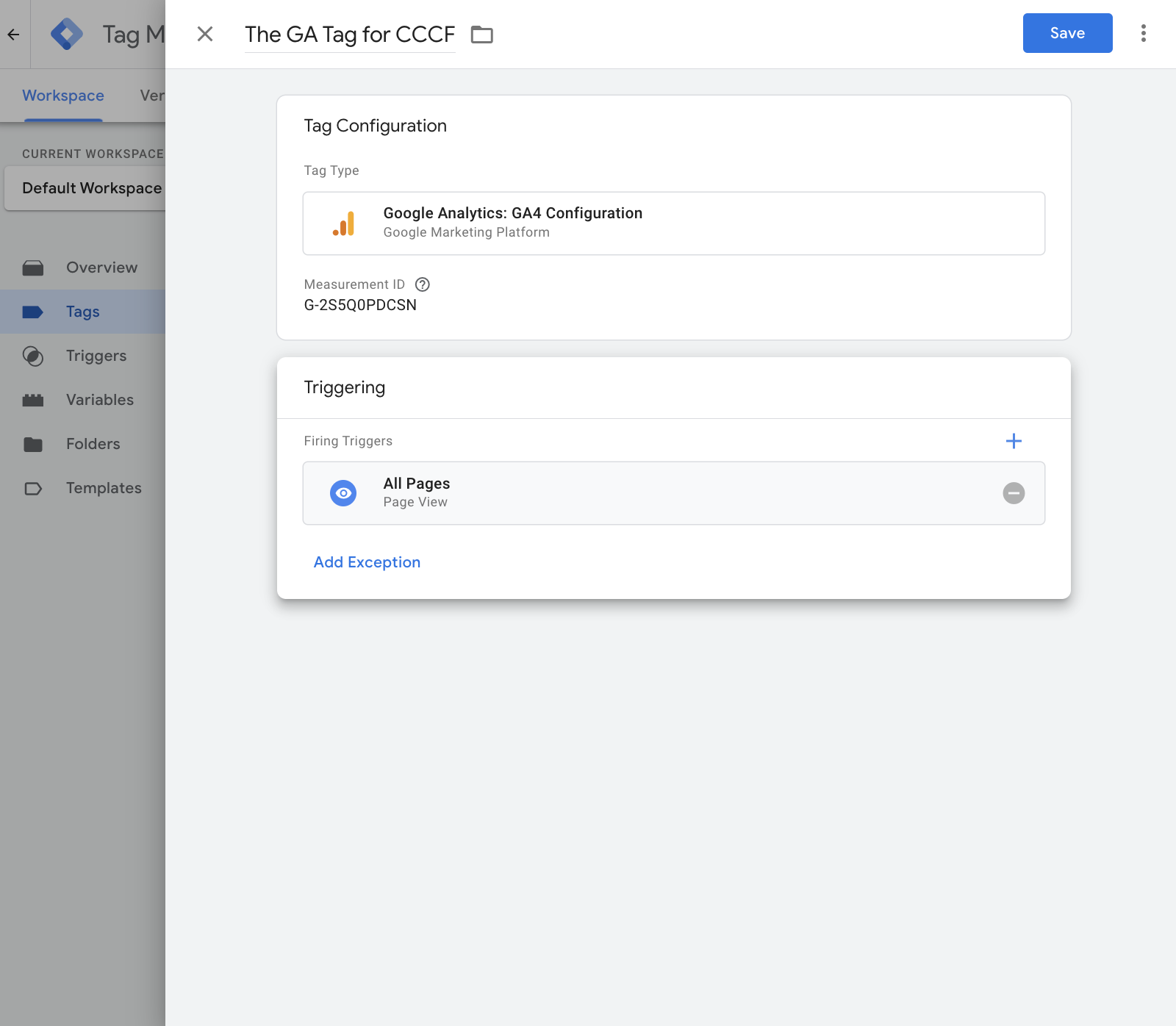Open the Default Workspace selector
Screen dimensions: 1176x1026
(85, 188)
